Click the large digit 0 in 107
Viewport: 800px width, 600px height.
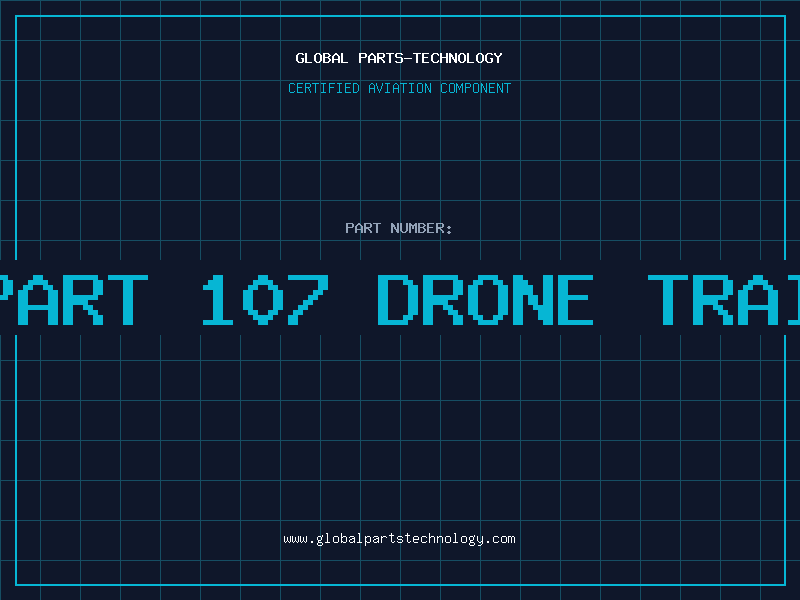[x=263, y=299]
